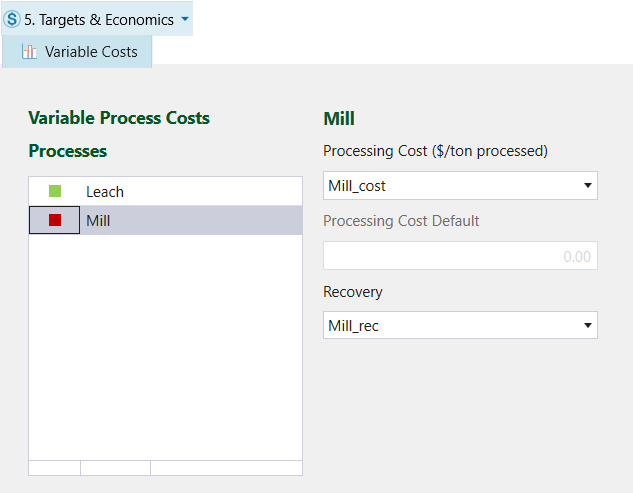Click the green Leach color swatch

coord(55,191)
